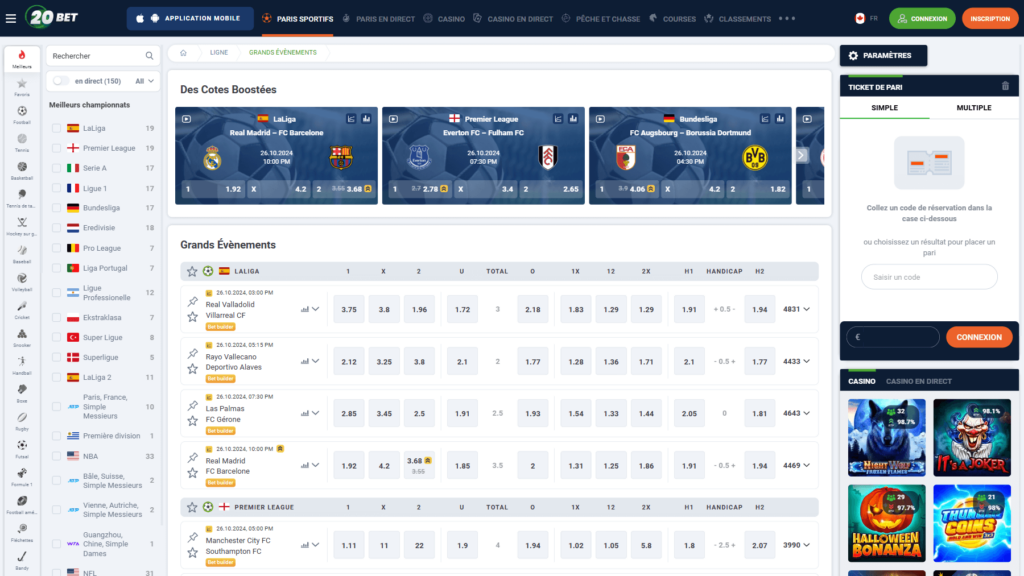Toggle the en direct switch
This screenshot has width=1024, height=576.
[61, 81]
